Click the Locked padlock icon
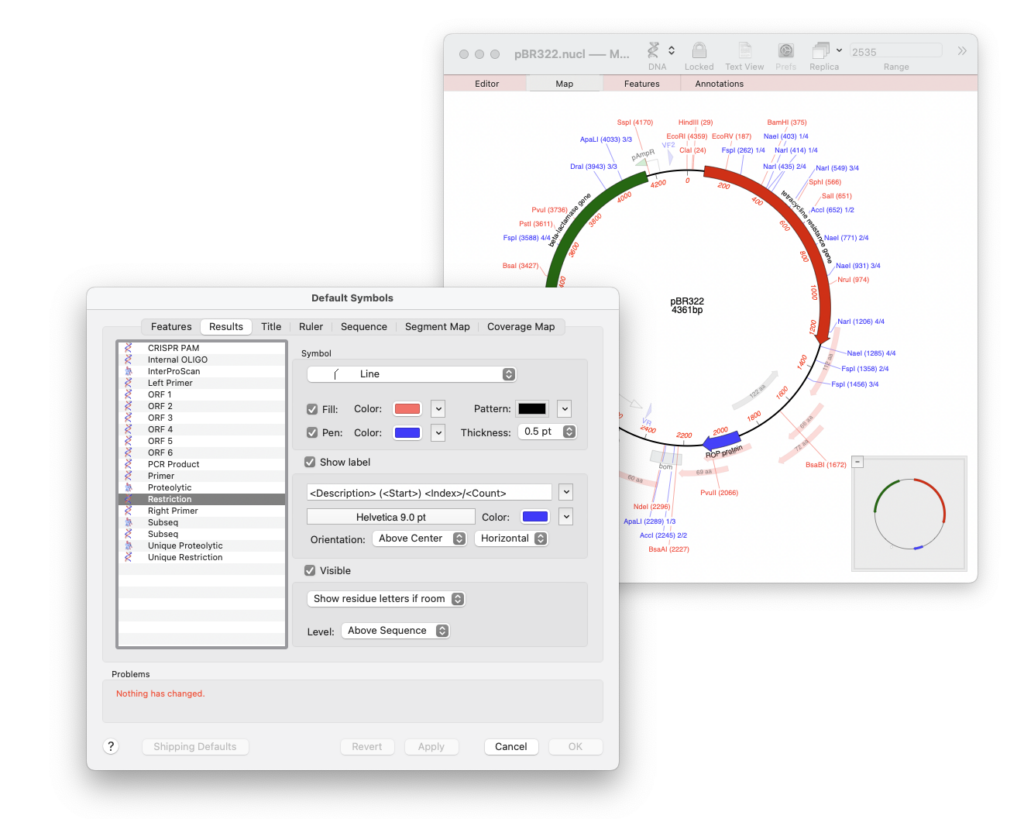1024x819 pixels. [699, 50]
